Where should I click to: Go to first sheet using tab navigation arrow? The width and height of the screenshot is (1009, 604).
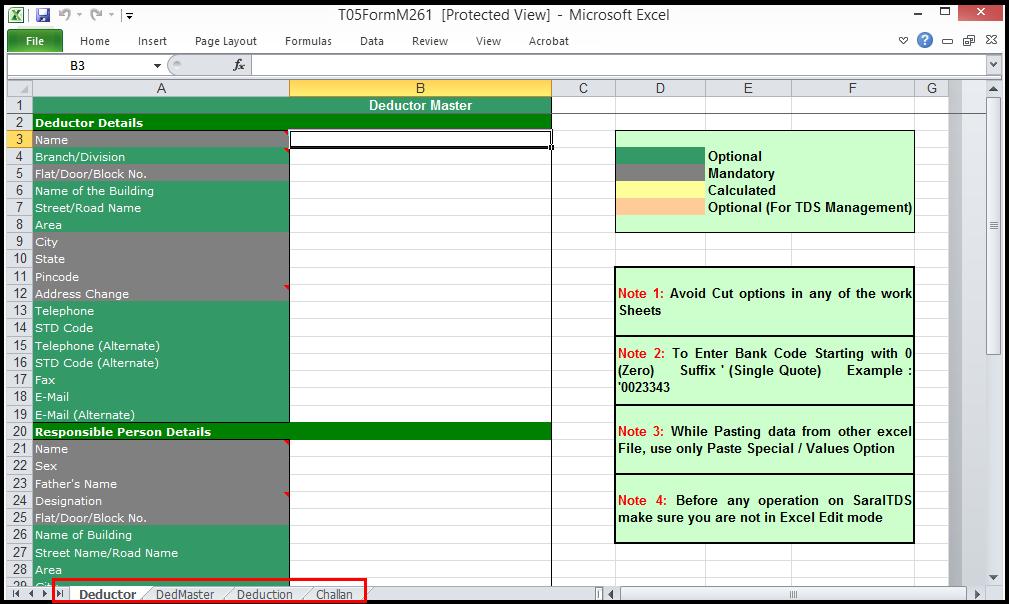point(15,594)
